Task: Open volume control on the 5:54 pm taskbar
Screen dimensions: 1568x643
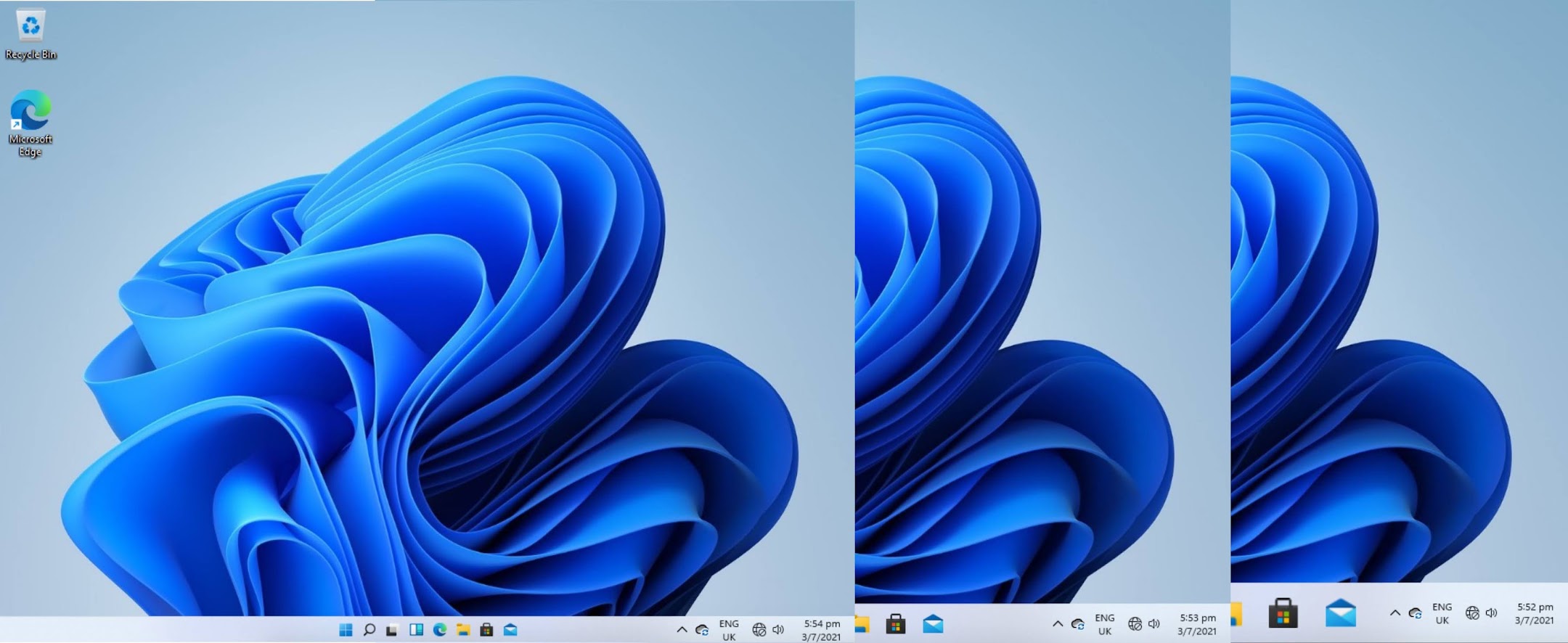Action: [x=778, y=630]
